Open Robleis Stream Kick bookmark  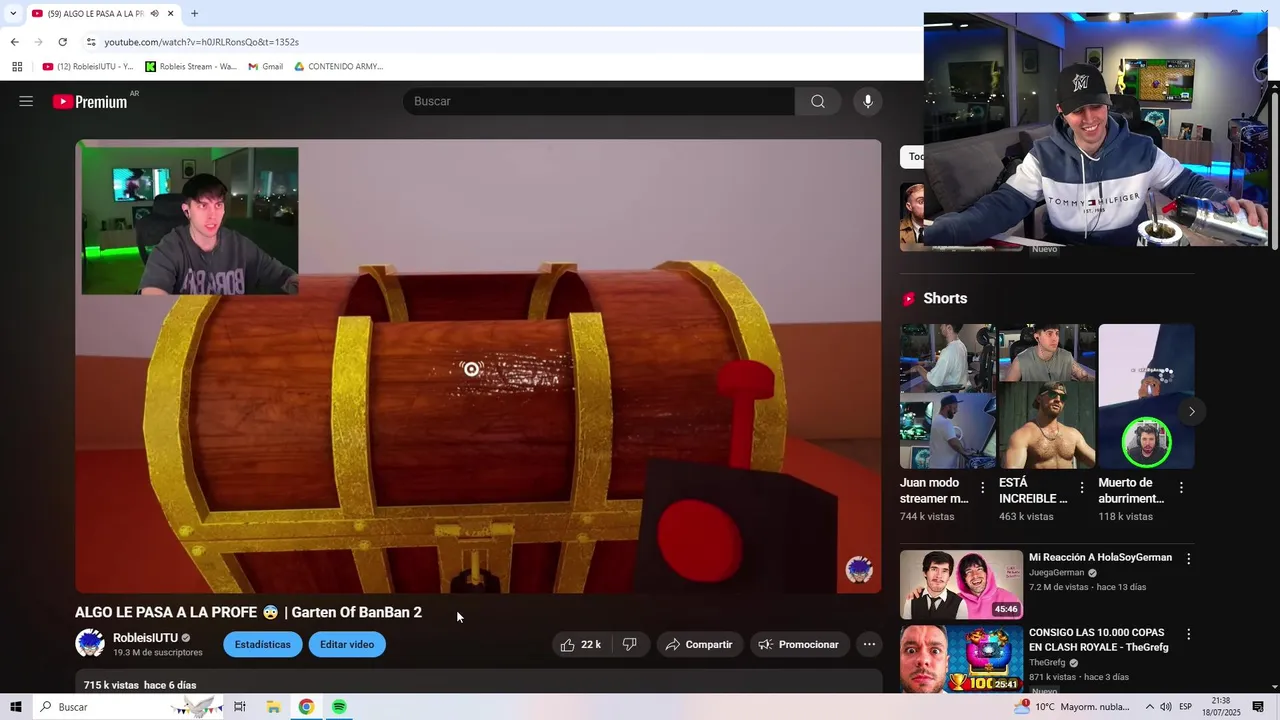191,67
